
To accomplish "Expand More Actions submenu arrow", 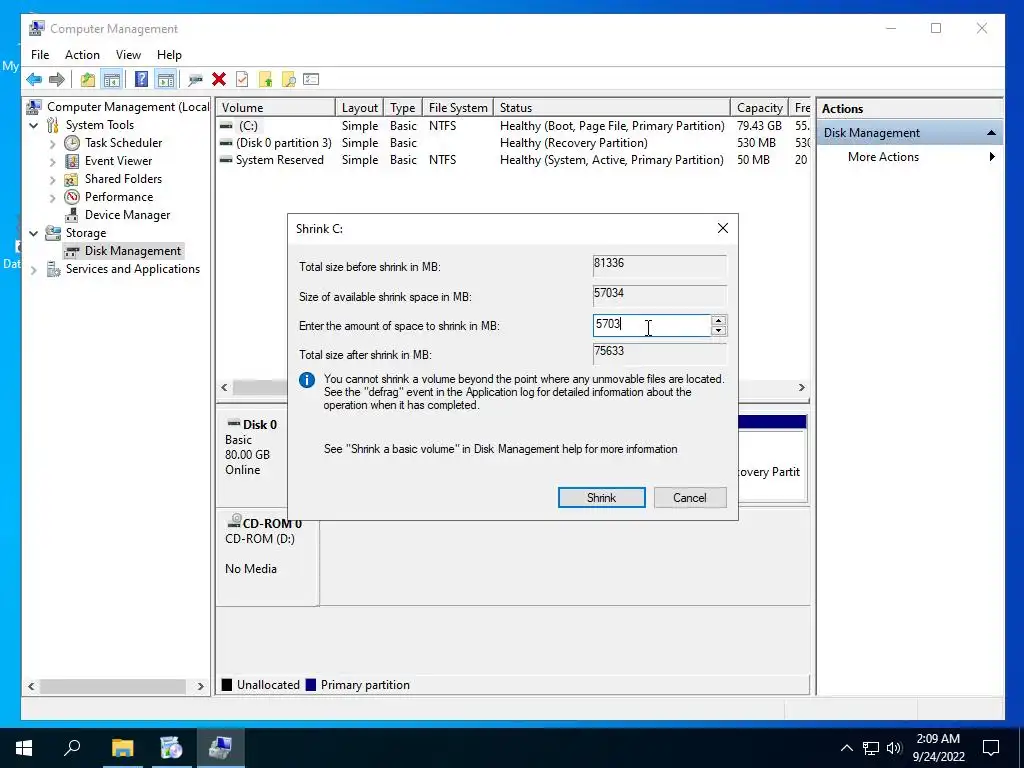I will (992, 157).
